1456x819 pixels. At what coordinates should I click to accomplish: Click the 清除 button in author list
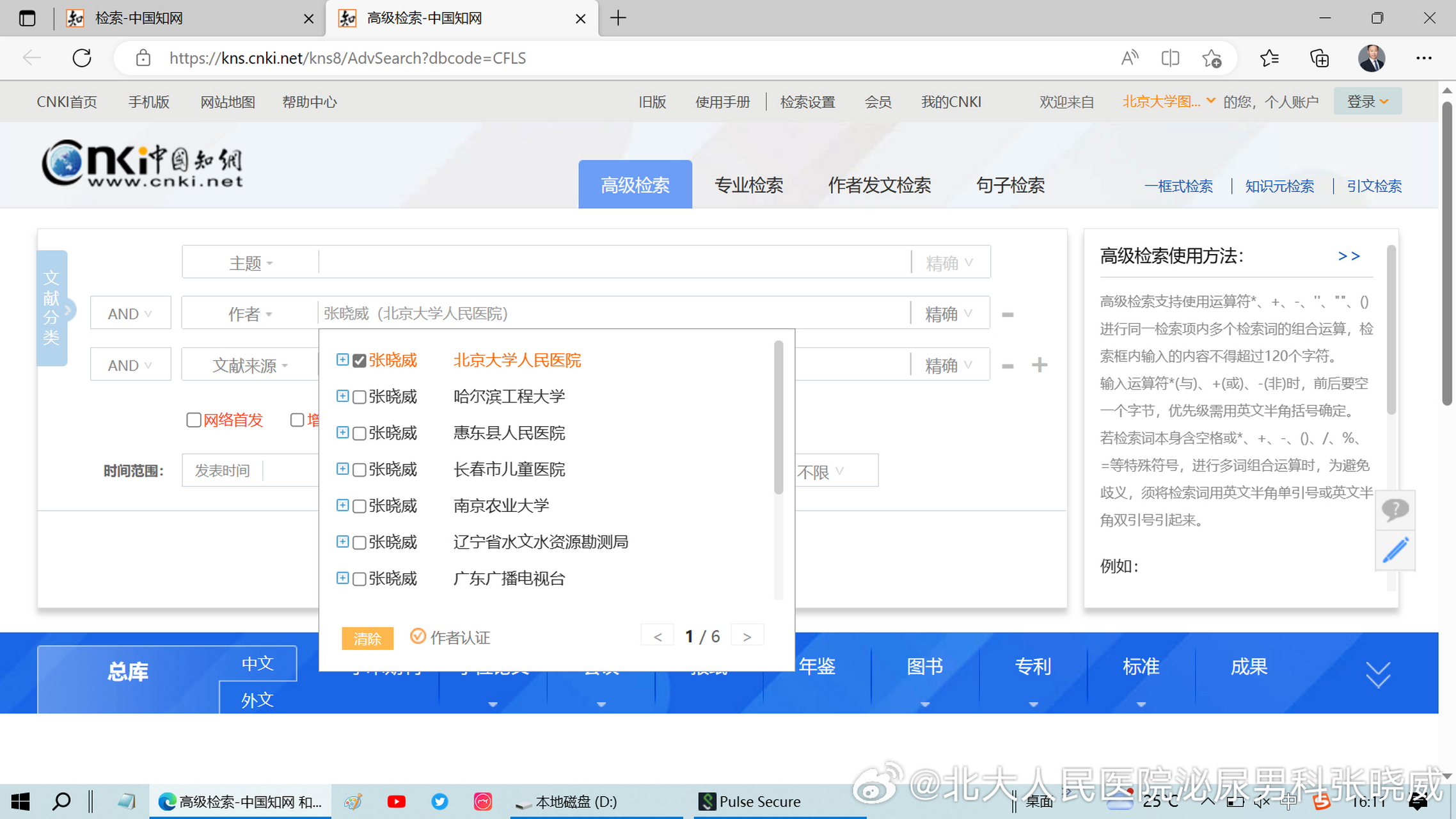tap(367, 638)
